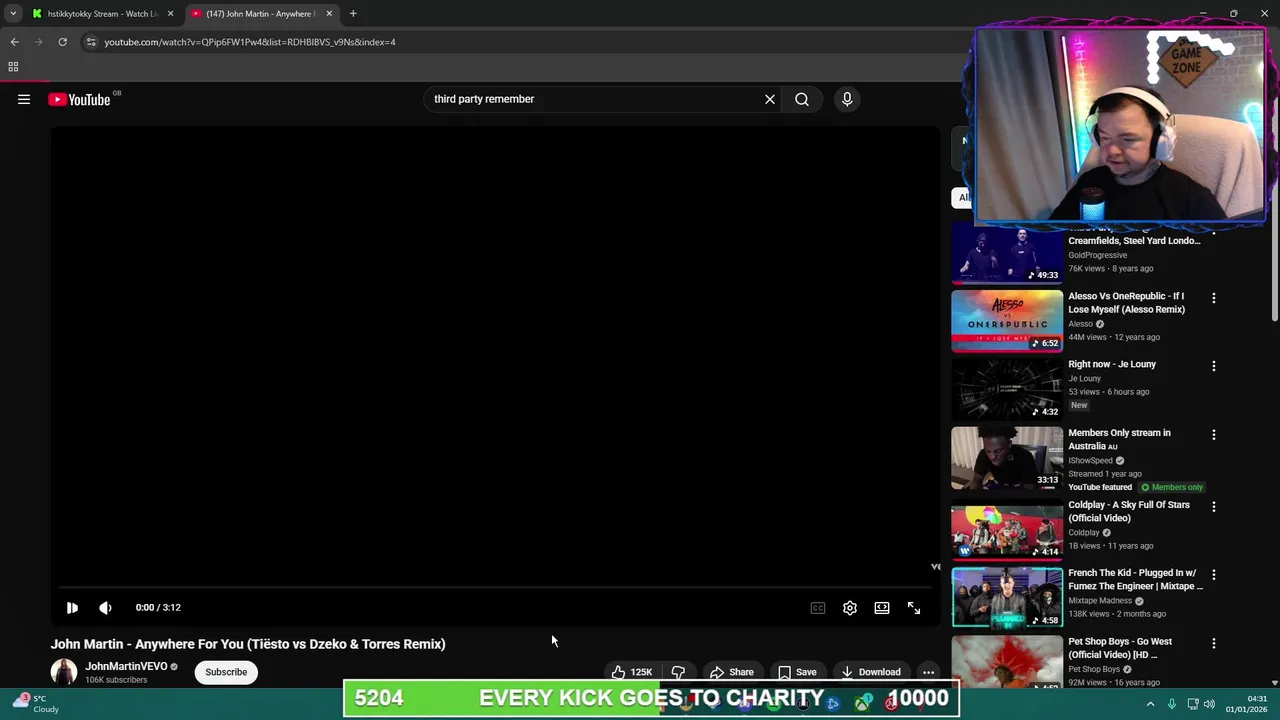
Task: Share the John Martin video
Action: (x=731, y=672)
